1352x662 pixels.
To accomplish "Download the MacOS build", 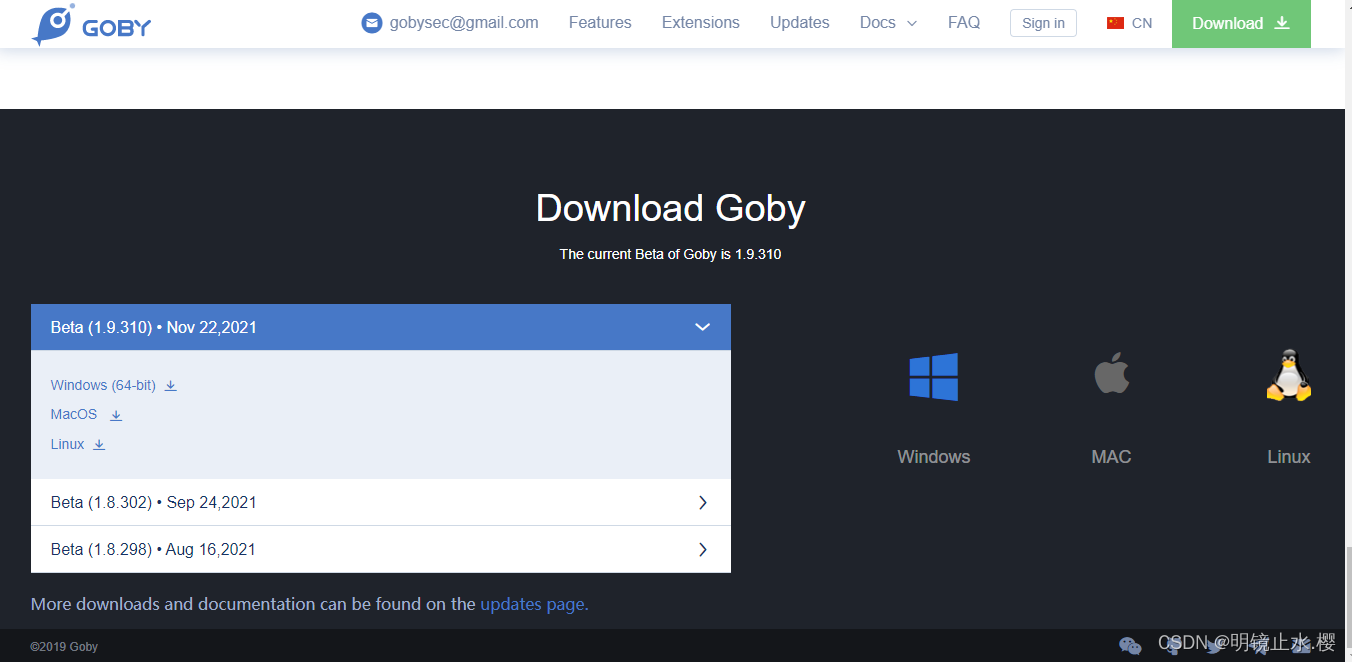I will tap(74, 414).
